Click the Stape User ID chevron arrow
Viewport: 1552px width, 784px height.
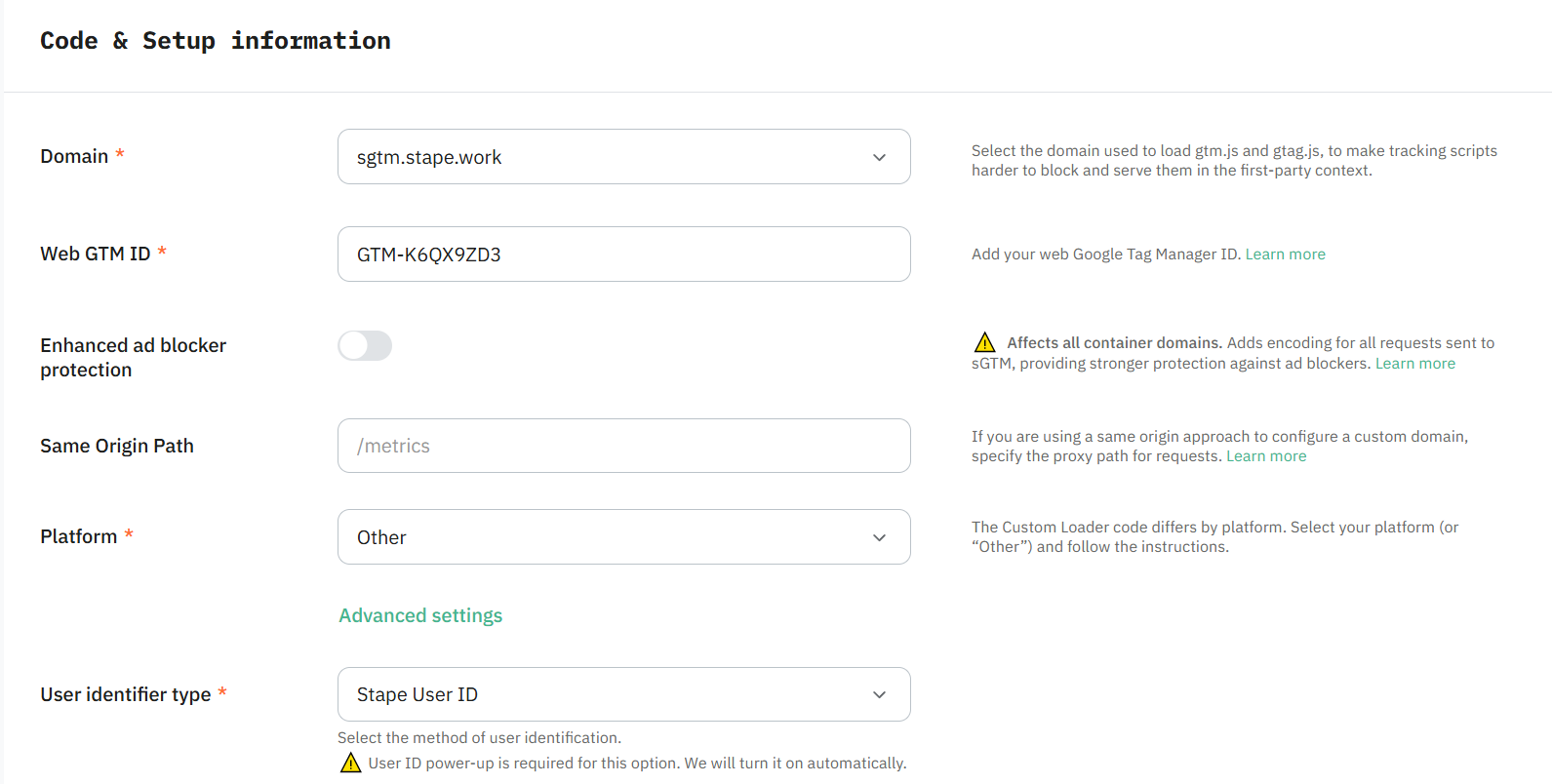point(879,694)
